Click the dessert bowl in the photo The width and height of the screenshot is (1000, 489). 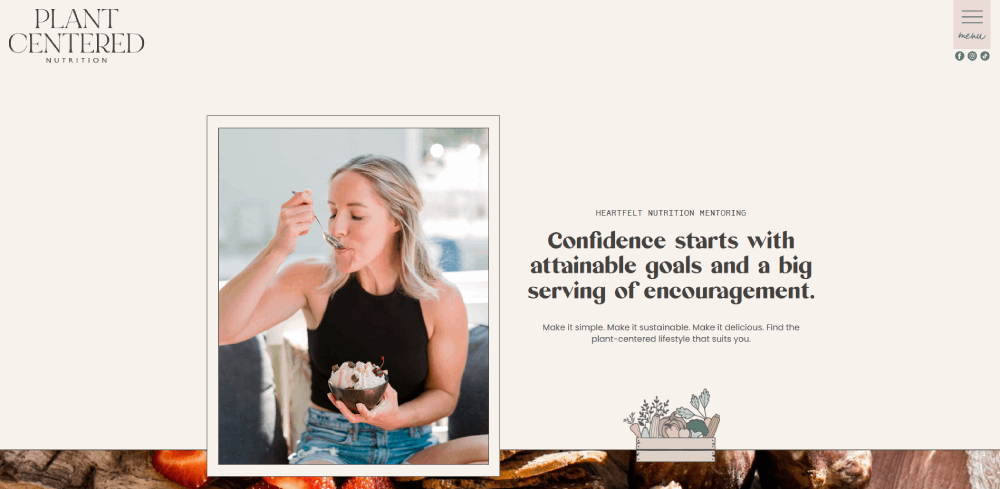coord(358,386)
